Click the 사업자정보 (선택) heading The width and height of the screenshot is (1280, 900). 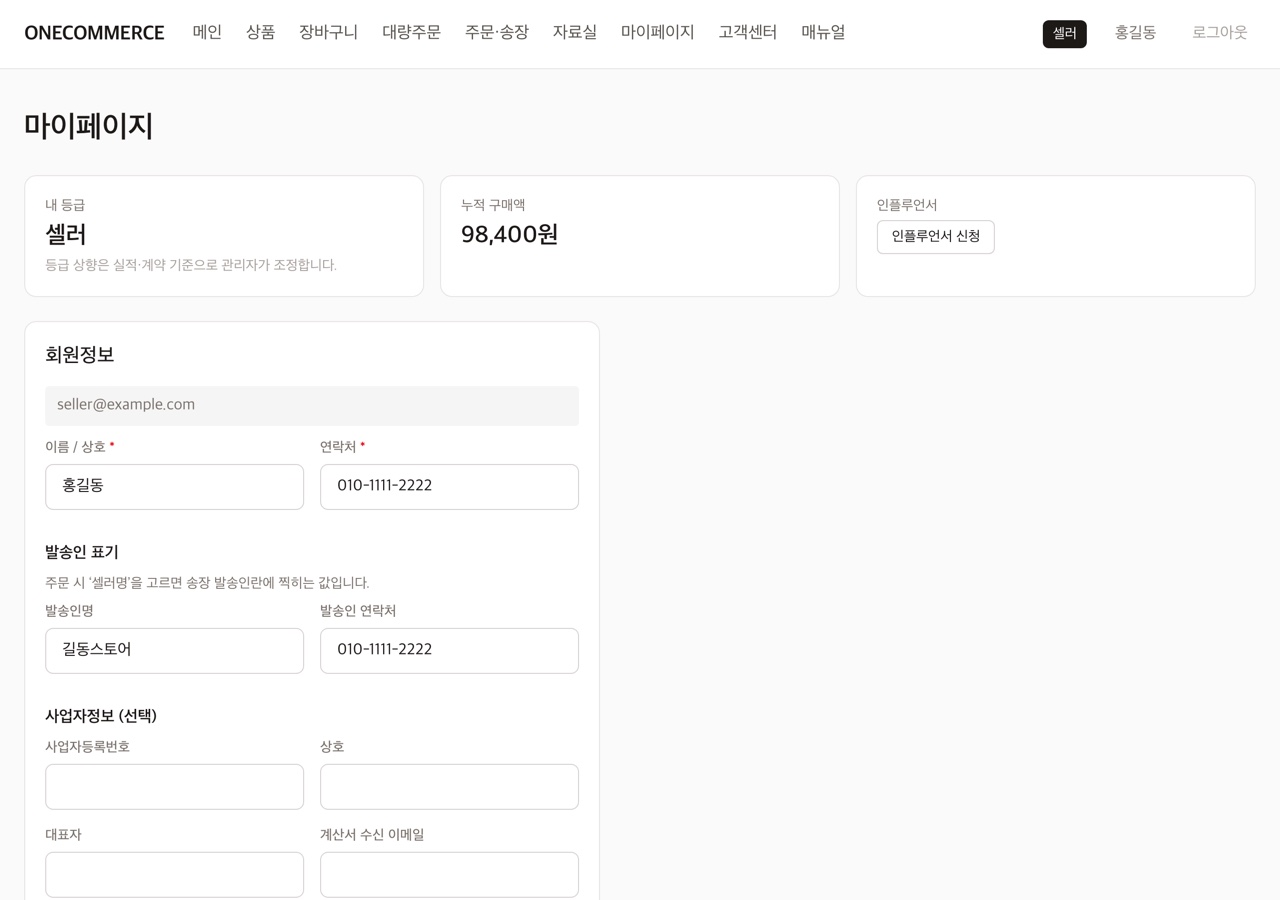[101, 716]
